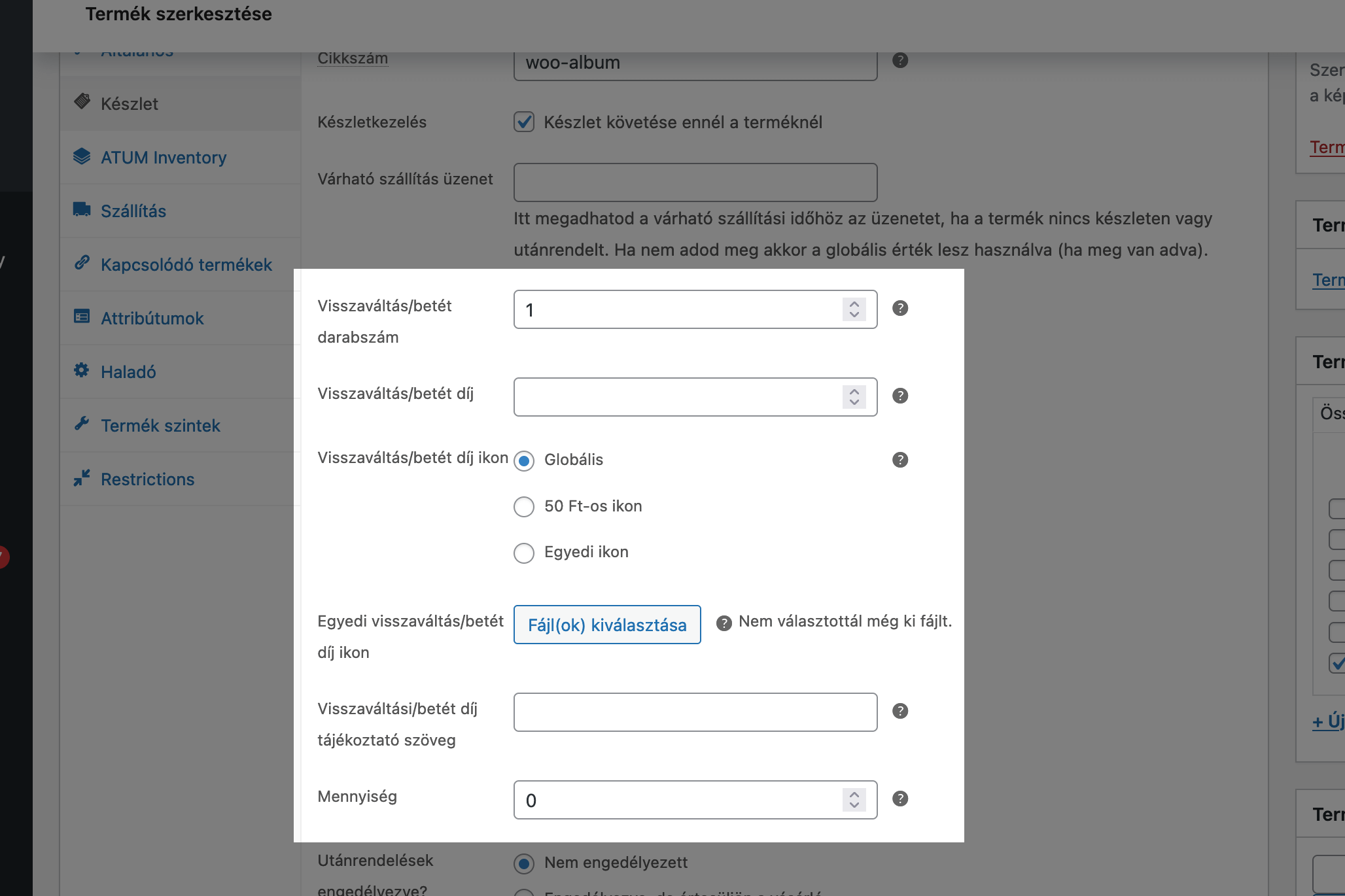
Task: Click the ATUM Inventory layers icon
Action: coord(82,156)
